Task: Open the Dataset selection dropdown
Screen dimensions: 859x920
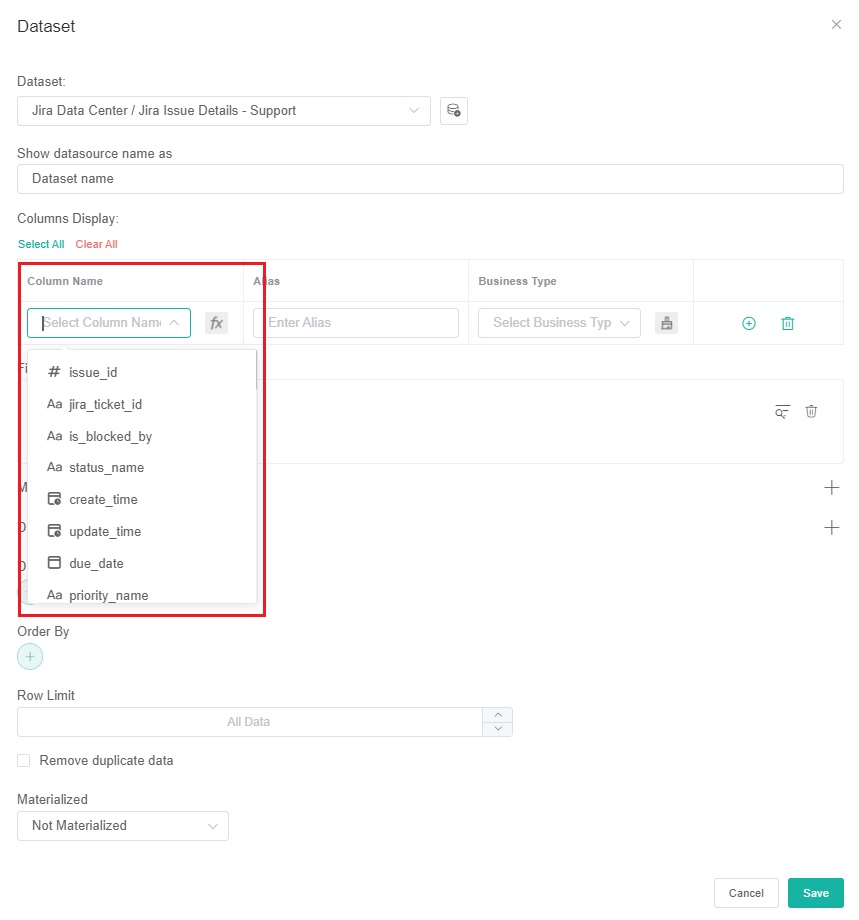Action: point(224,111)
